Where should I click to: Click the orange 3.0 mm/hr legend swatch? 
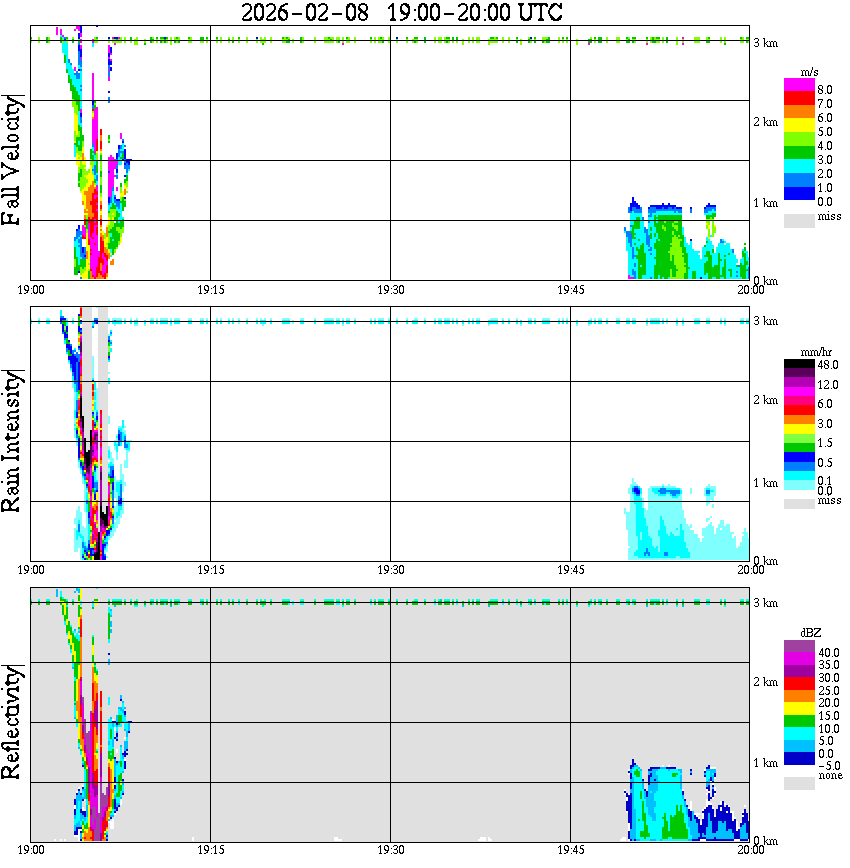pos(799,420)
